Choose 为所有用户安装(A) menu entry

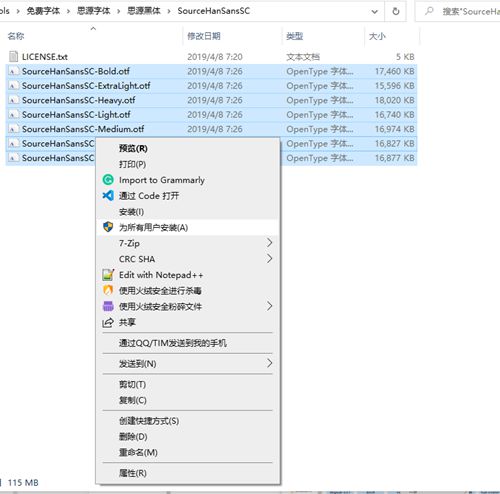click(187, 227)
